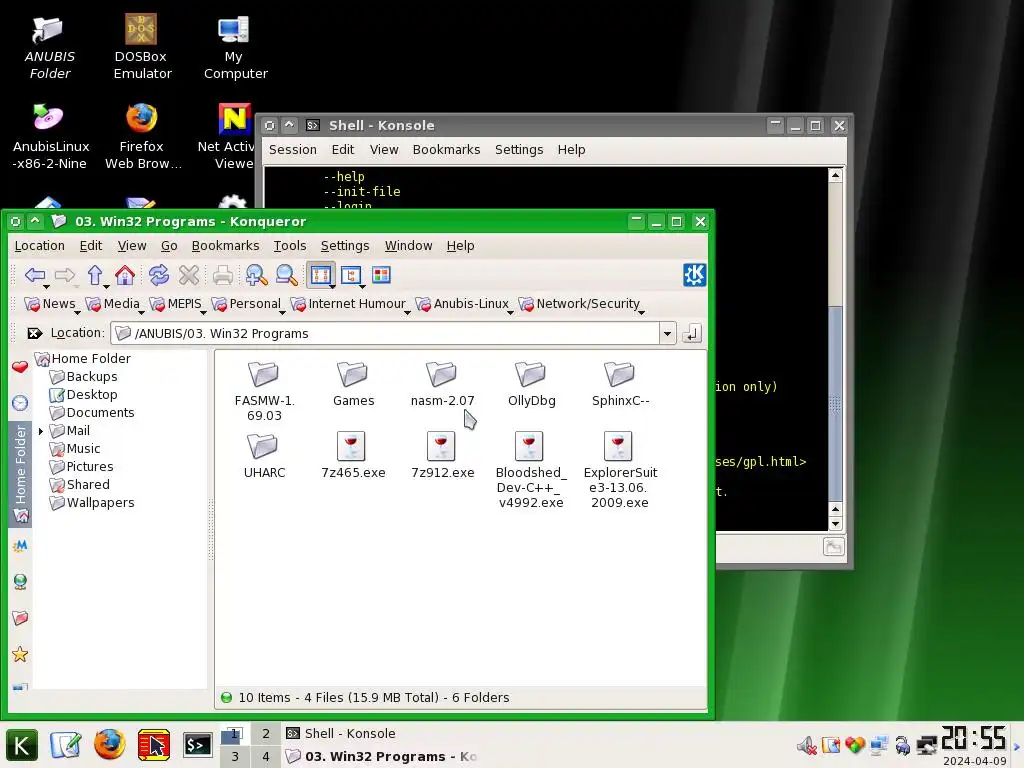Go up one directory with Up arrow
The image size is (1024, 768).
[95, 276]
